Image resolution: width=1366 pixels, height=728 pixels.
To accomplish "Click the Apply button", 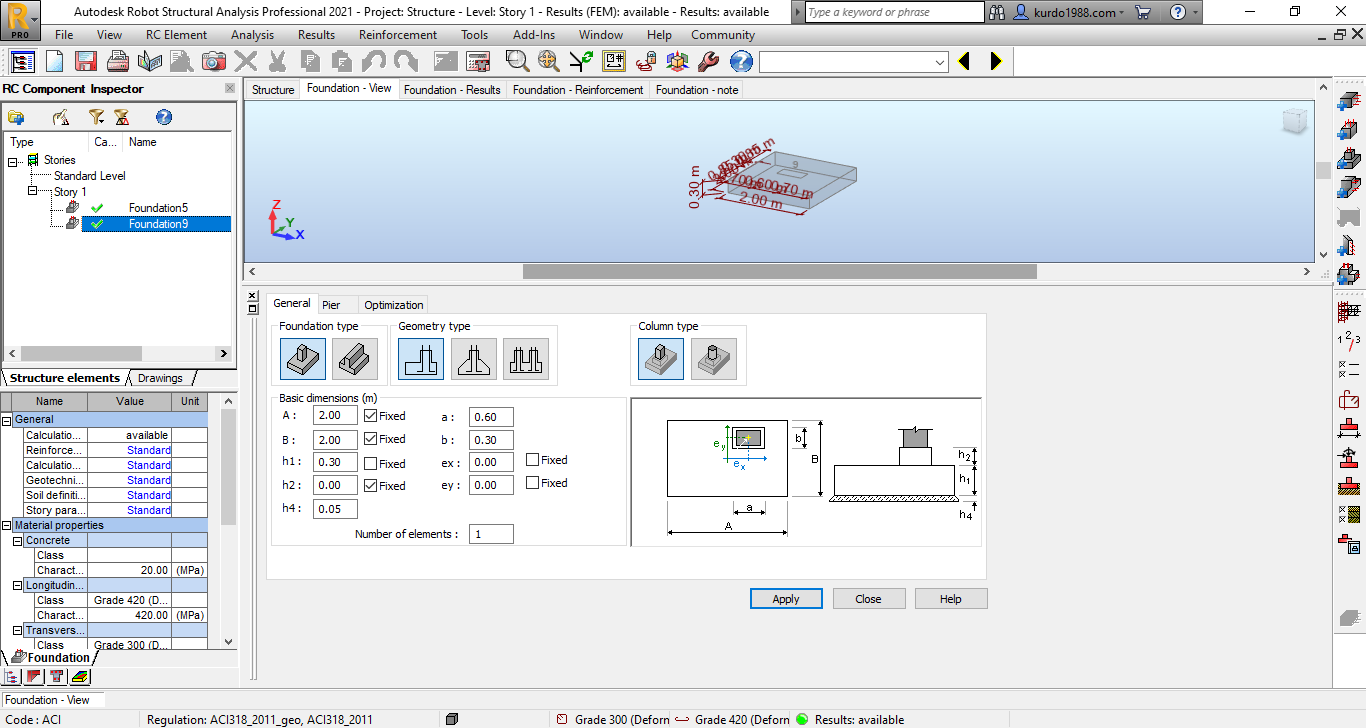I will (786, 598).
